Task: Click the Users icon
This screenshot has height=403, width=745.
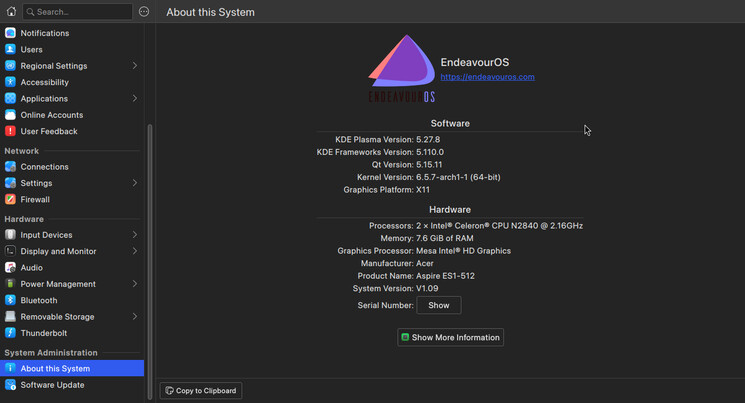Action: 10,49
